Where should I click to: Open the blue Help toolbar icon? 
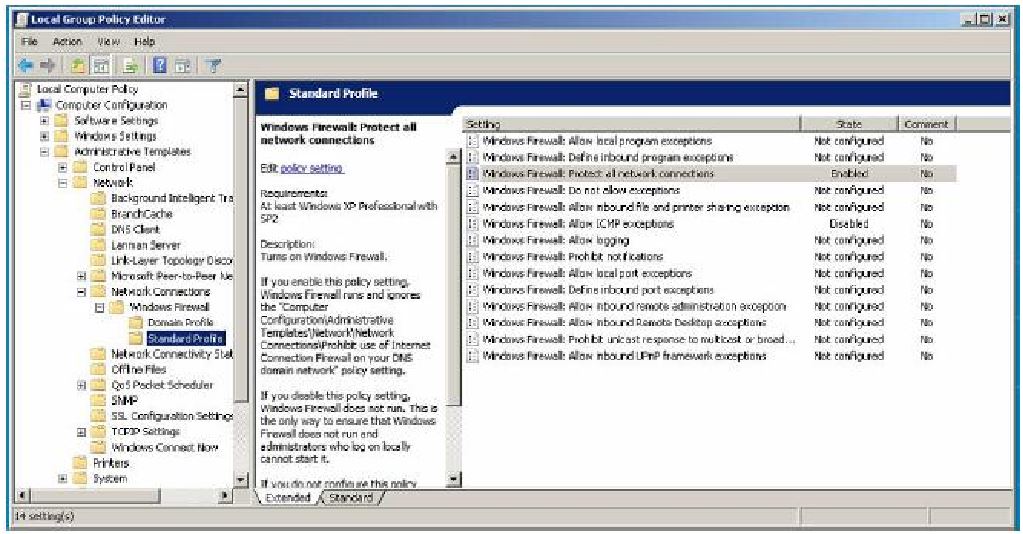pos(160,65)
